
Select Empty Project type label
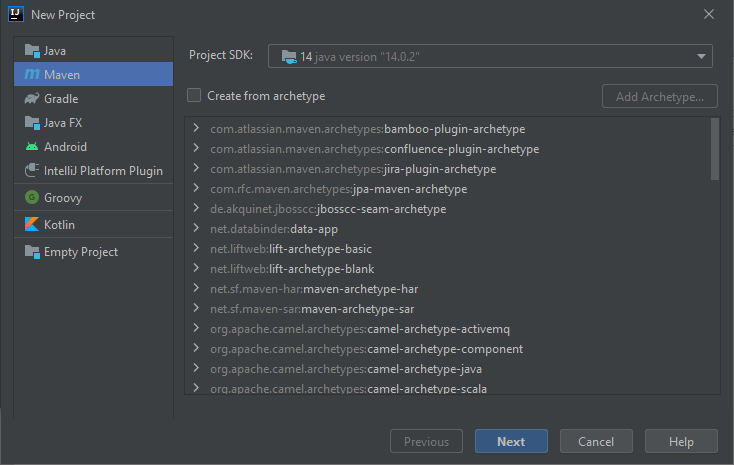tap(81, 252)
